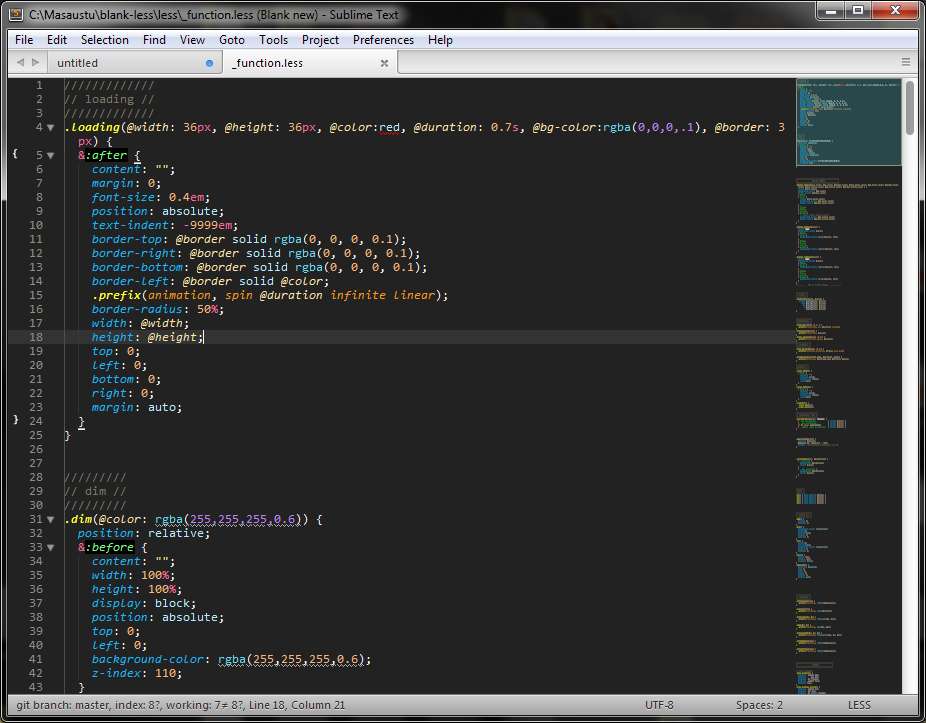Screen dimensions: 926x723
Task: Close the _function.less tab
Action: (385, 62)
